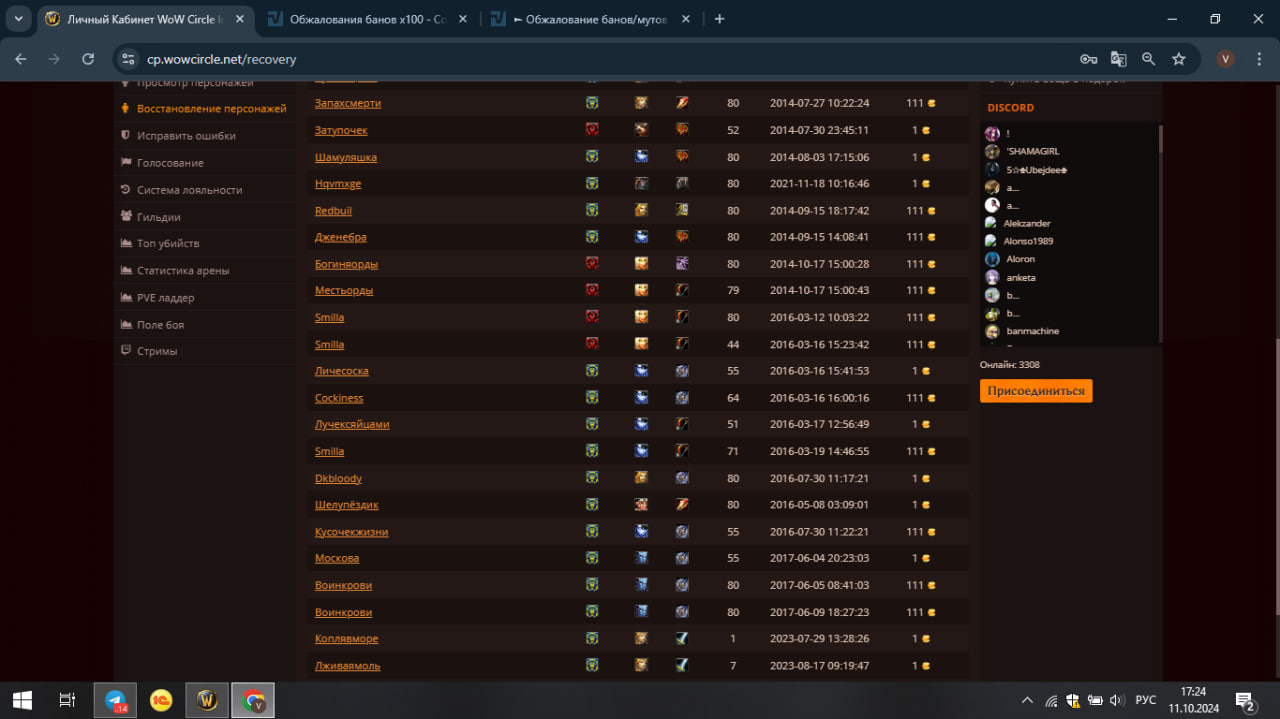Click the saved passwords key icon
Image resolution: width=1280 pixels, height=719 pixels.
(1088, 59)
